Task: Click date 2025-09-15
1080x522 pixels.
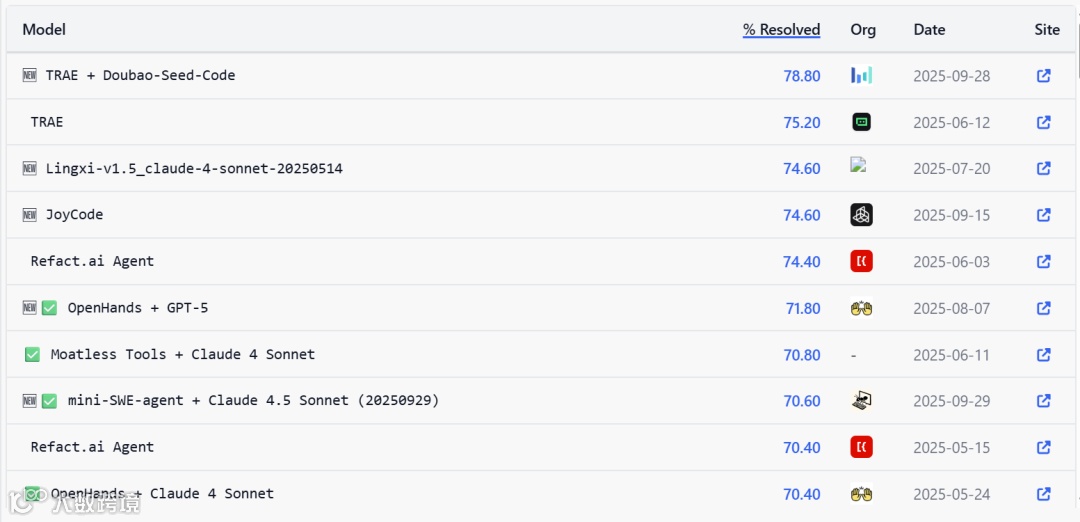Action: pyautogui.click(x=951, y=216)
